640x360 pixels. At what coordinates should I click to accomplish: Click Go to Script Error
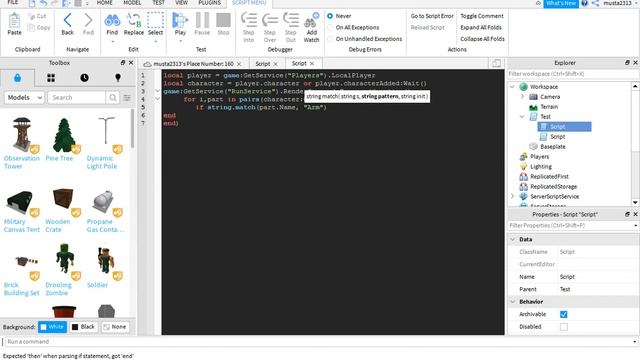pos(432,16)
